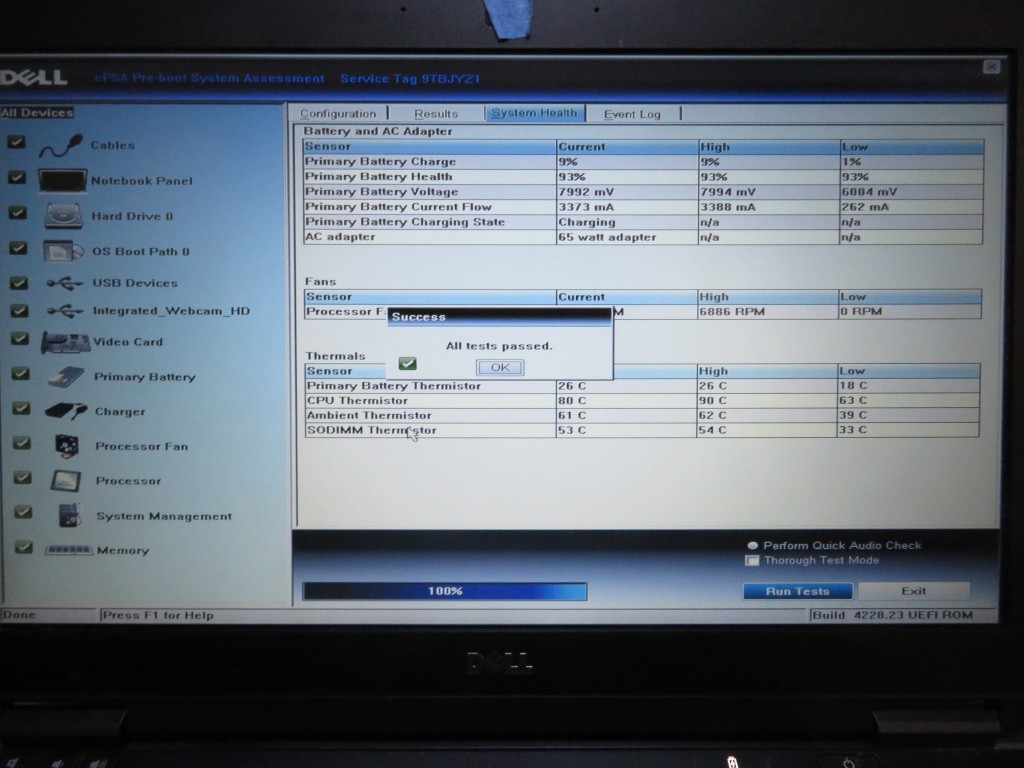The width and height of the screenshot is (1024, 768).
Task: Click the Exit button
Action: point(914,591)
